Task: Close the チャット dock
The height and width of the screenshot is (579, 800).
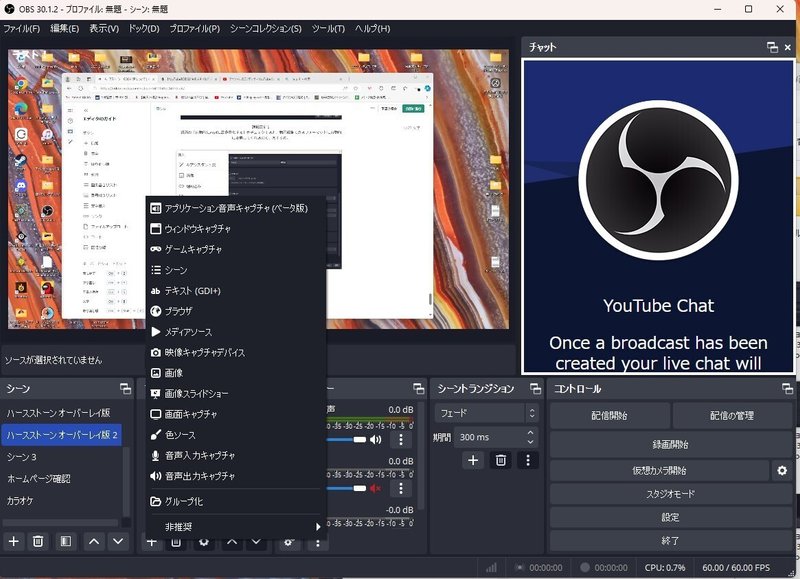Action: click(x=788, y=47)
